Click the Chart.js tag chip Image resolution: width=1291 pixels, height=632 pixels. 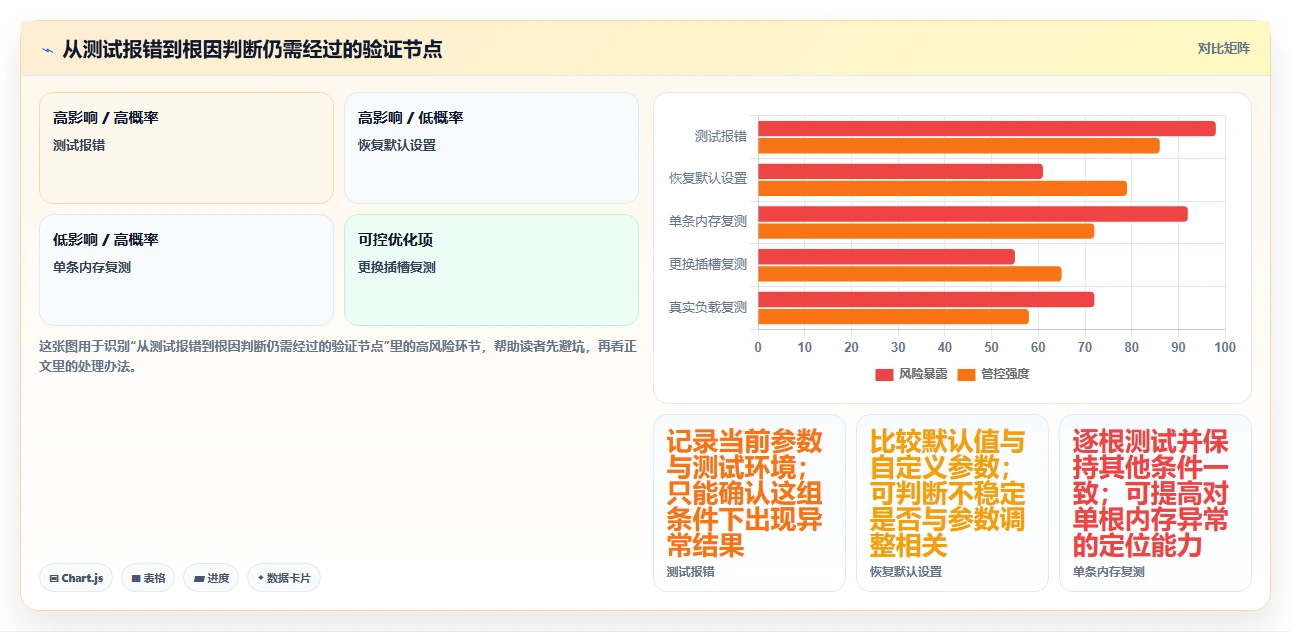point(76,578)
